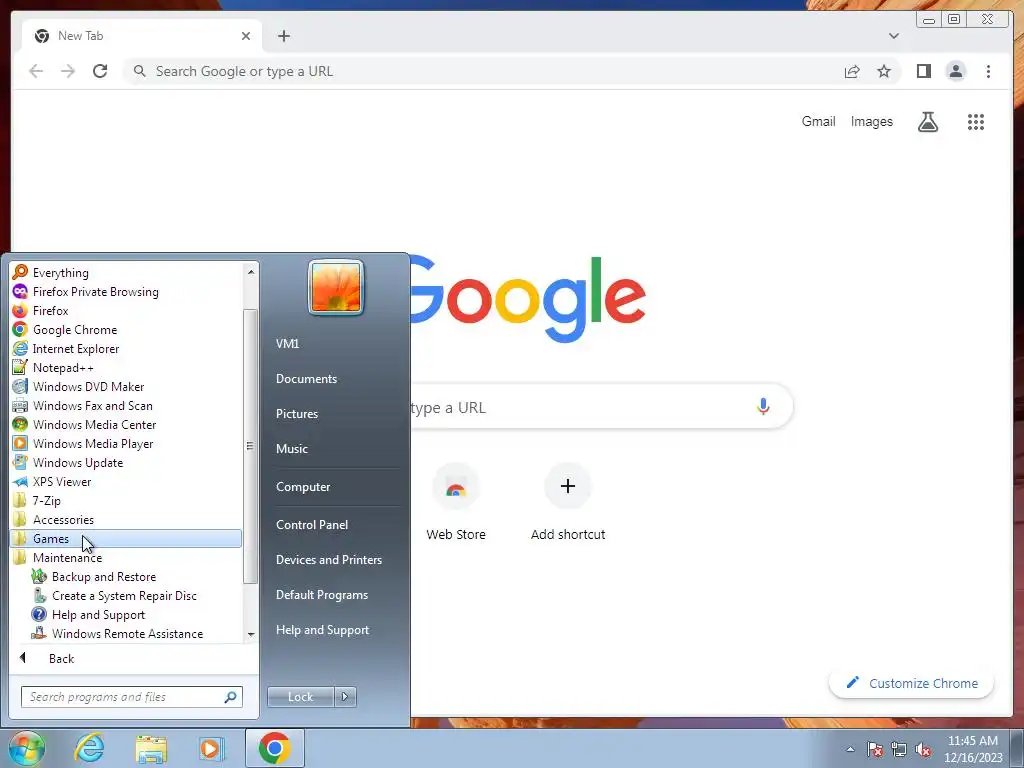Open the tab search chevron
The width and height of the screenshot is (1024, 768).
(x=893, y=36)
